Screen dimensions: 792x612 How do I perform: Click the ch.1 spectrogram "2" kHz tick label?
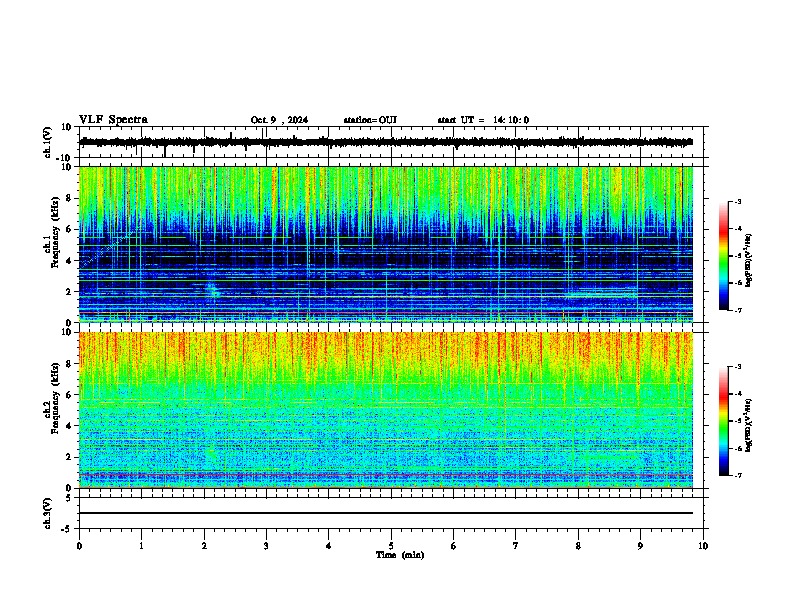coord(69,292)
